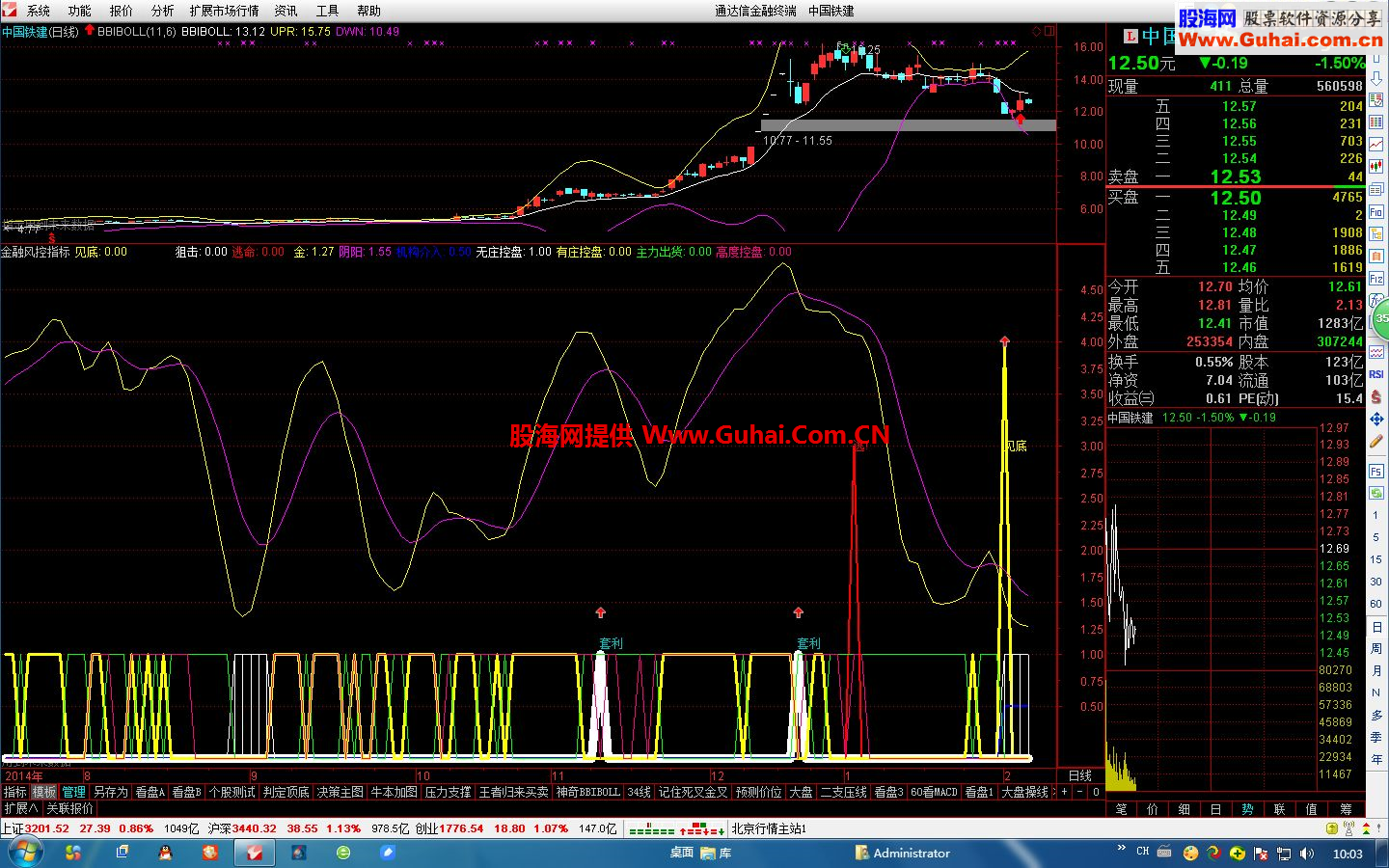This screenshot has height=868, width=1389.
Task: Switch to 60-minute period
Action: [1376, 604]
